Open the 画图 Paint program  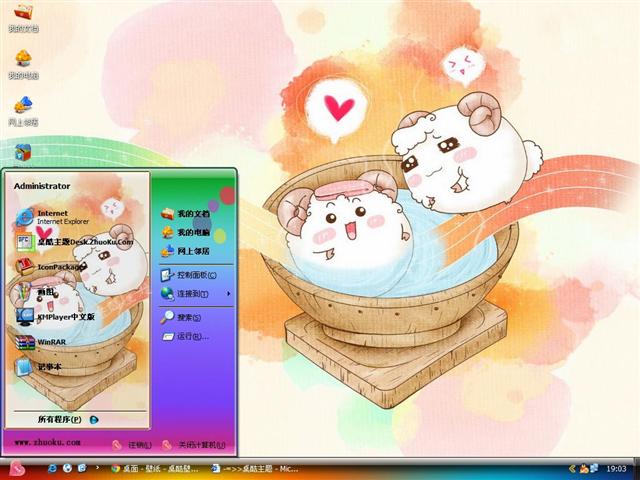tap(35, 292)
